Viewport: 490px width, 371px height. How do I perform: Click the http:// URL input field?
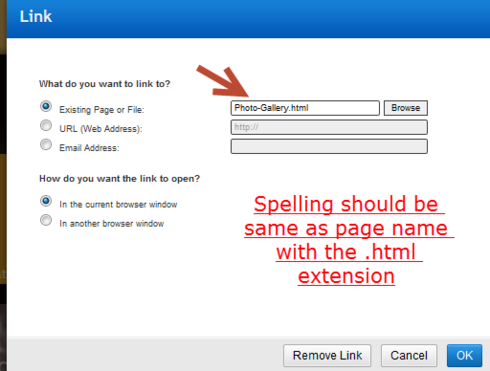coord(329,127)
